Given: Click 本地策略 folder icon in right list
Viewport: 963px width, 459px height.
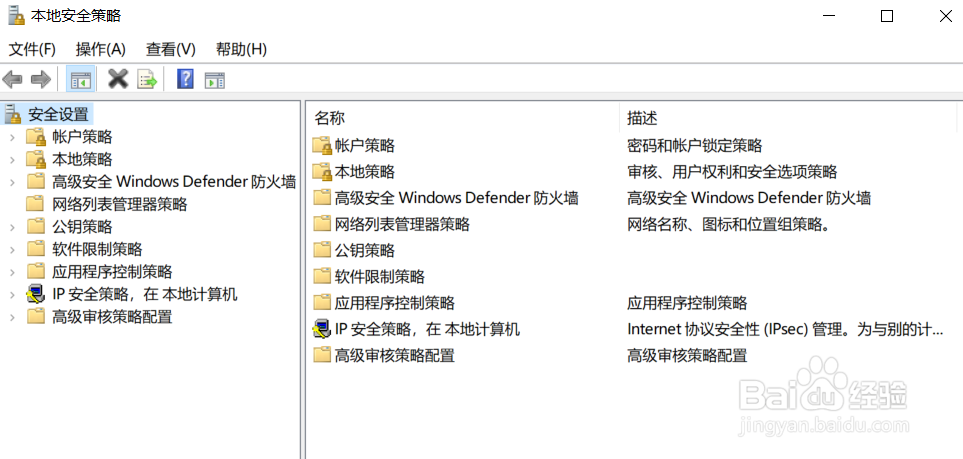Looking at the screenshot, I should click(x=322, y=172).
